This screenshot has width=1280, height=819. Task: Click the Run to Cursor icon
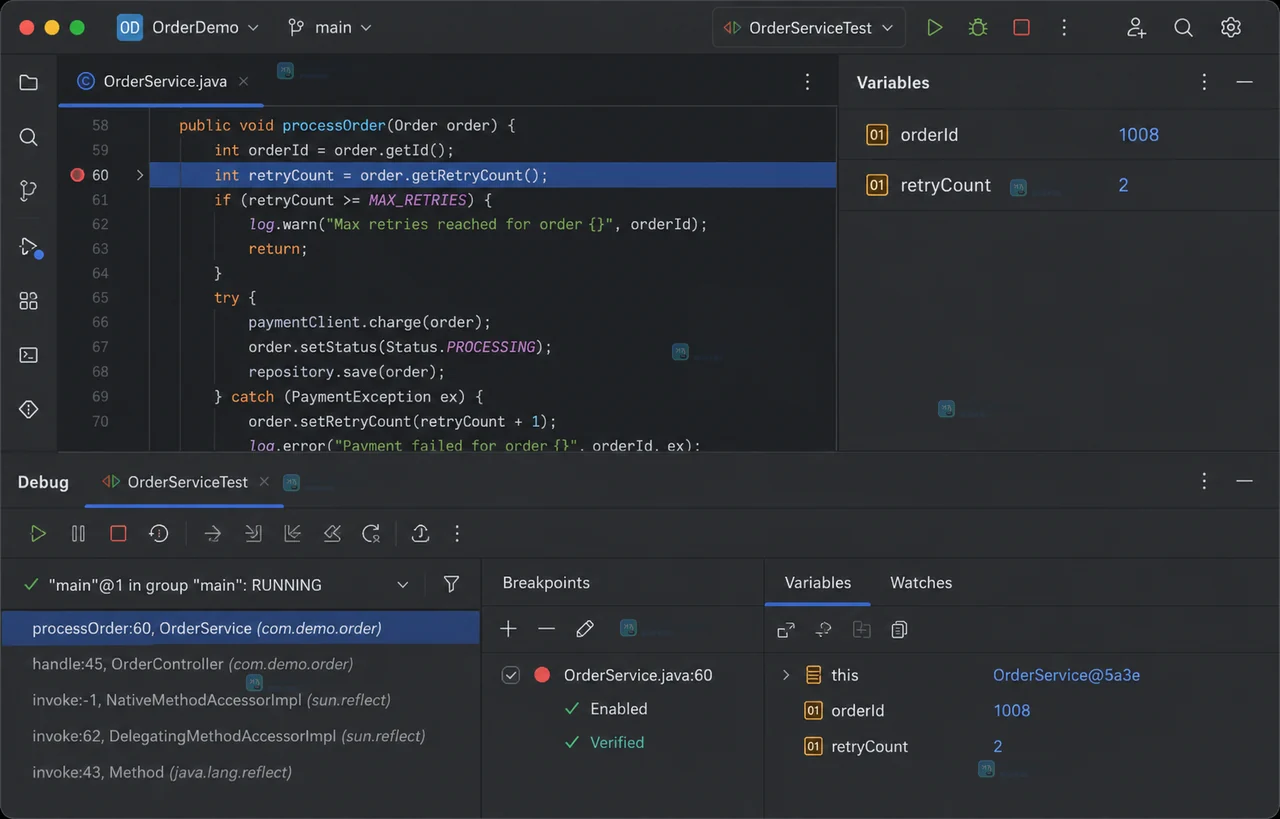(x=372, y=534)
